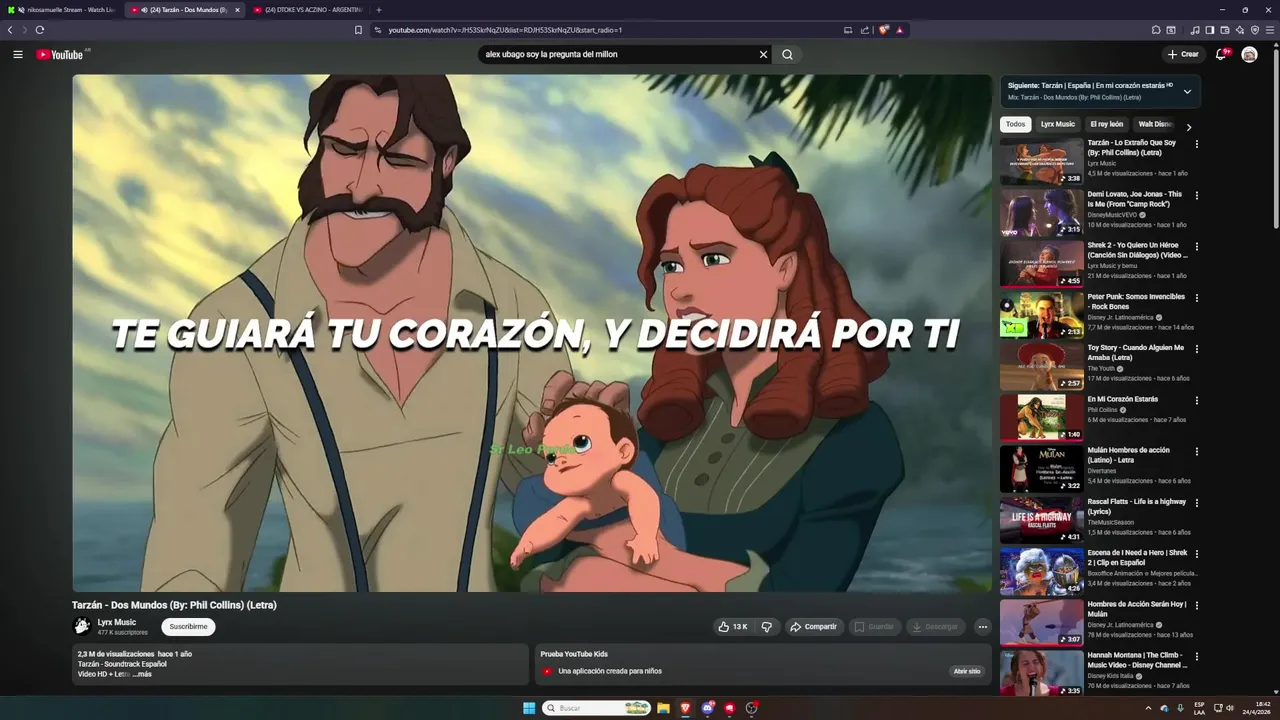This screenshot has width=1280, height=720.
Task: Open the account avatar menu
Action: point(1249,54)
